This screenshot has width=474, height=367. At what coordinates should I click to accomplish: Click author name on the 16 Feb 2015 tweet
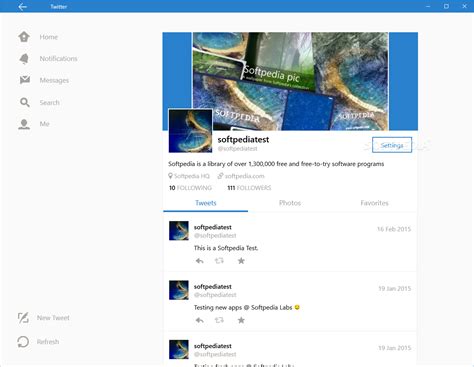click(x=213, y=227)
